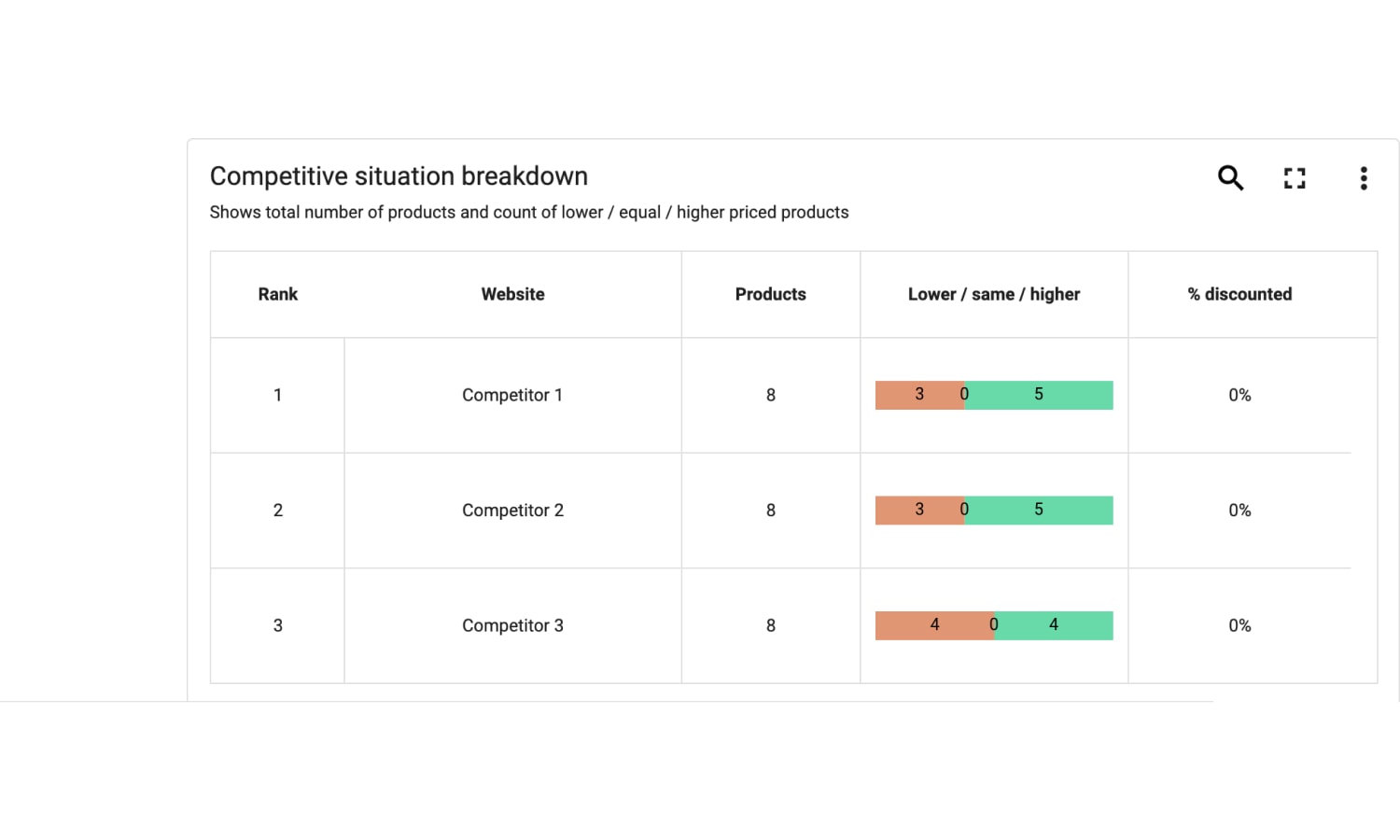Click the Competitive situation breakdown title

(399, 176)
